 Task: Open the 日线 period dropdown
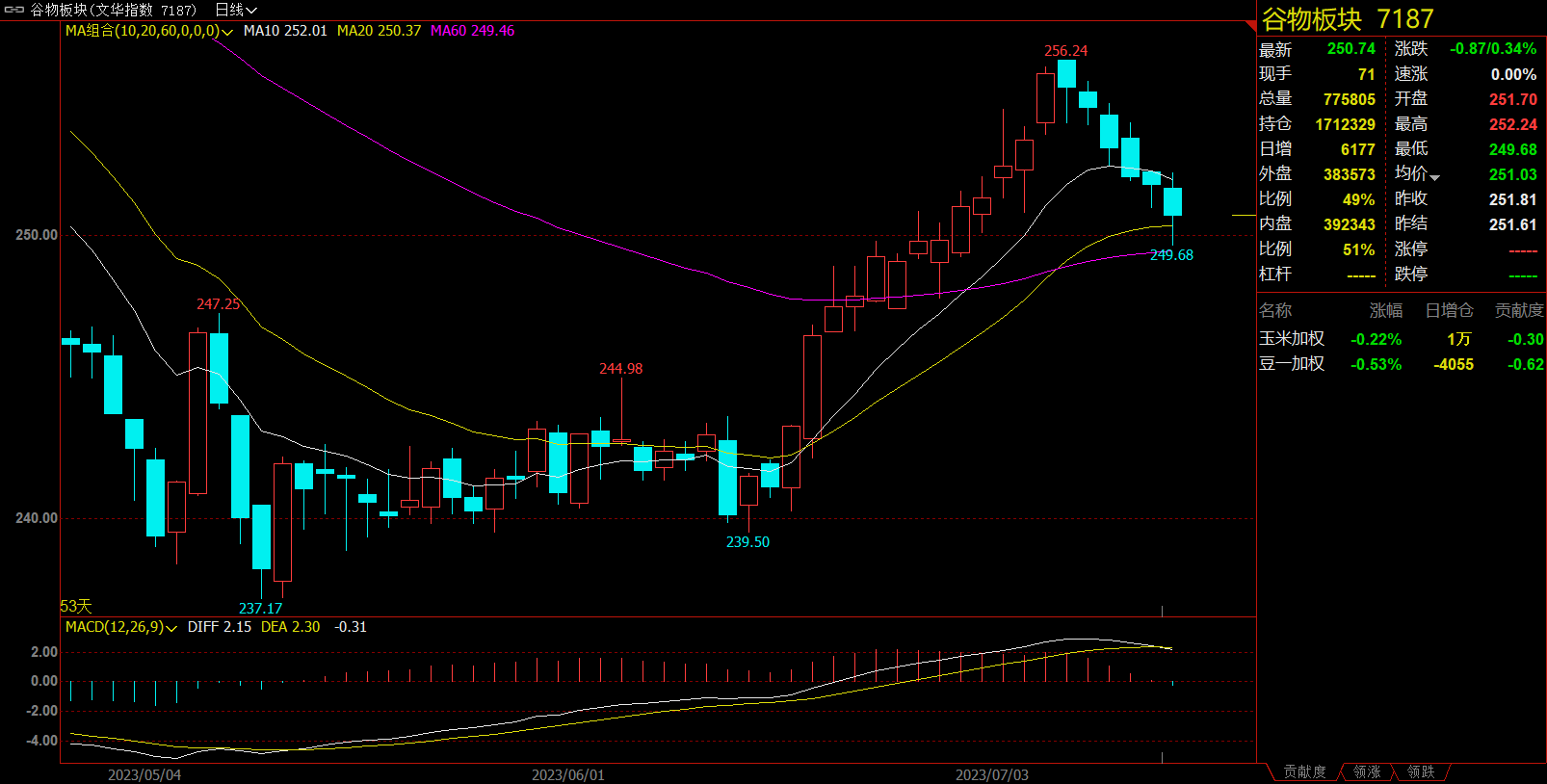tap(236, 10)
